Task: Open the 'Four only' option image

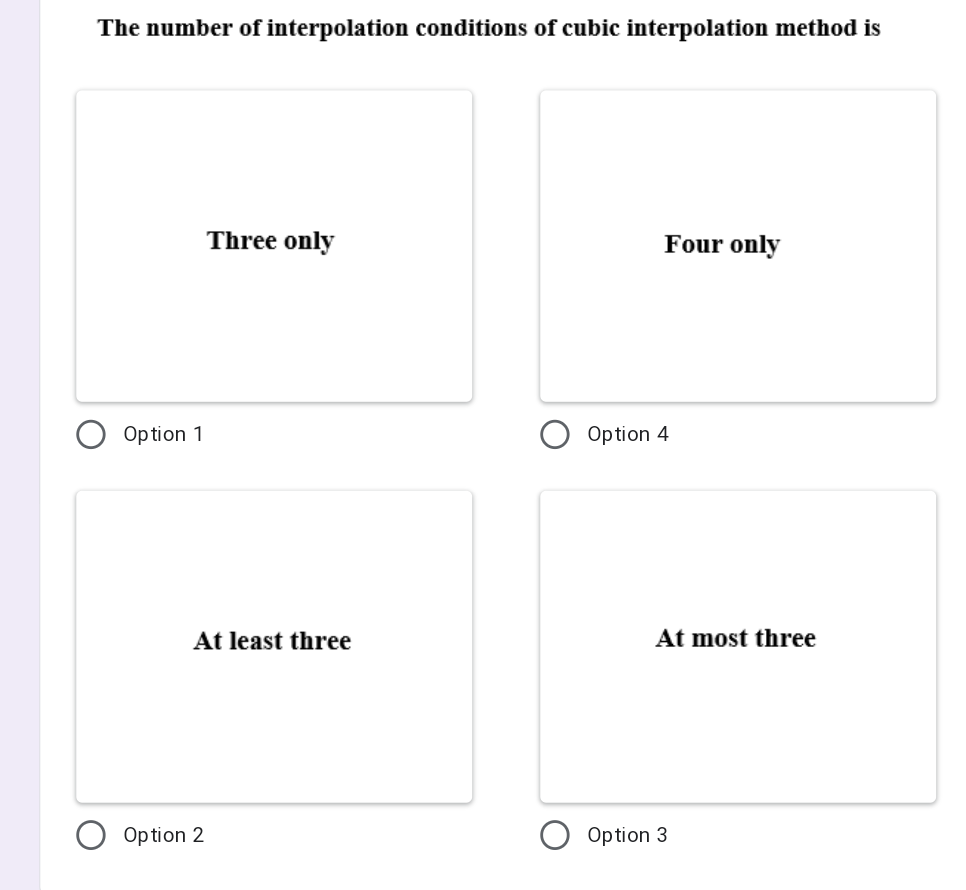Action: click(737, 244)
